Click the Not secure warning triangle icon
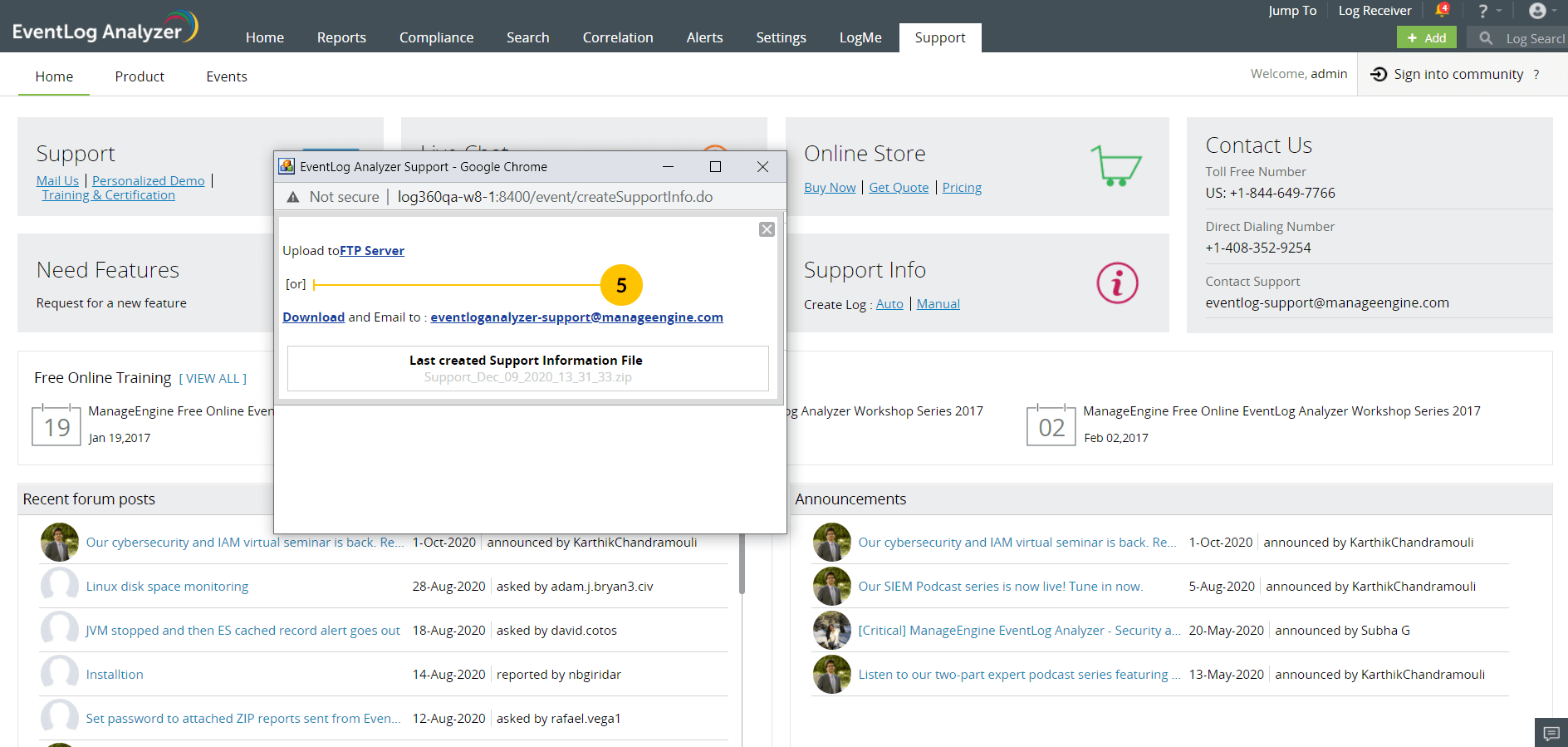Image resolution: width=1568 pixels, height=747 pixels. (x=293, y=197)
